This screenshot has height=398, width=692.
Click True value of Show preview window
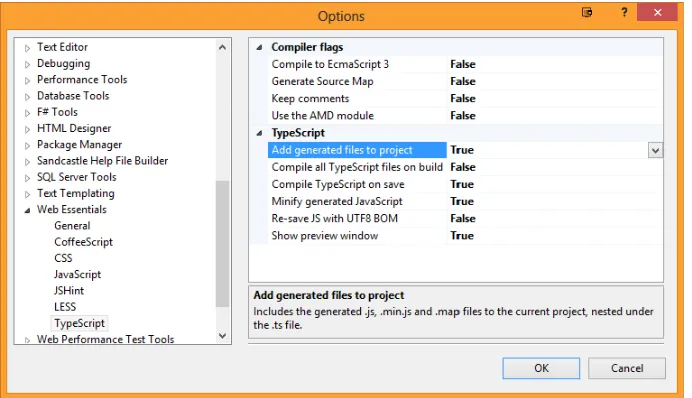pyautogui.click(x=462, y=236)
